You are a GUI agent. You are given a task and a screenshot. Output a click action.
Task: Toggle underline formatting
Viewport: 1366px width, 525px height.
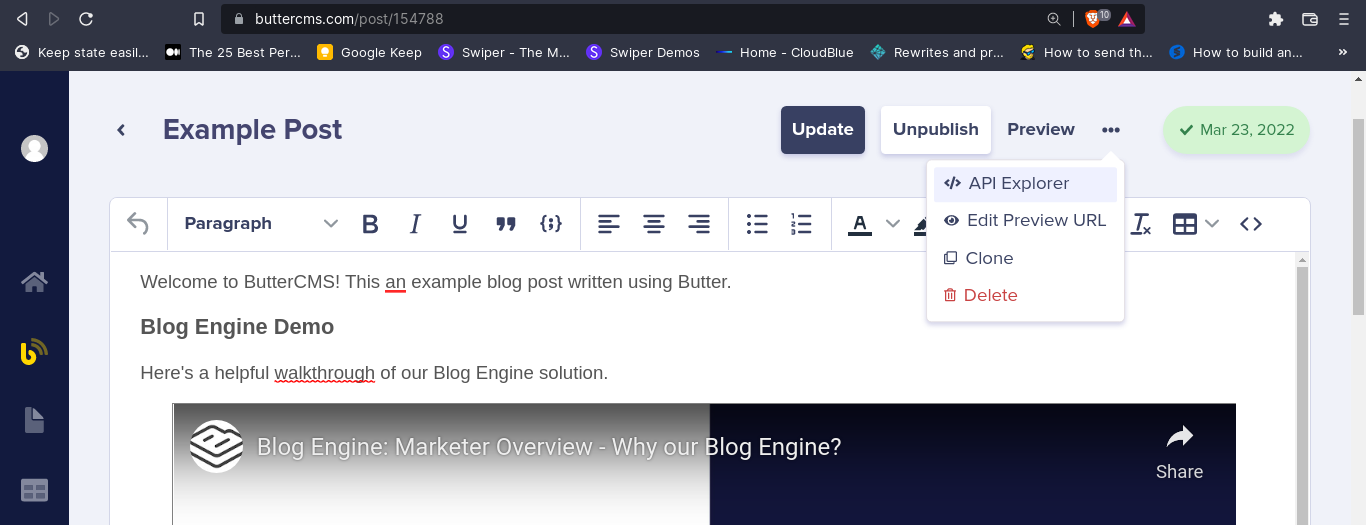(460, 224)
